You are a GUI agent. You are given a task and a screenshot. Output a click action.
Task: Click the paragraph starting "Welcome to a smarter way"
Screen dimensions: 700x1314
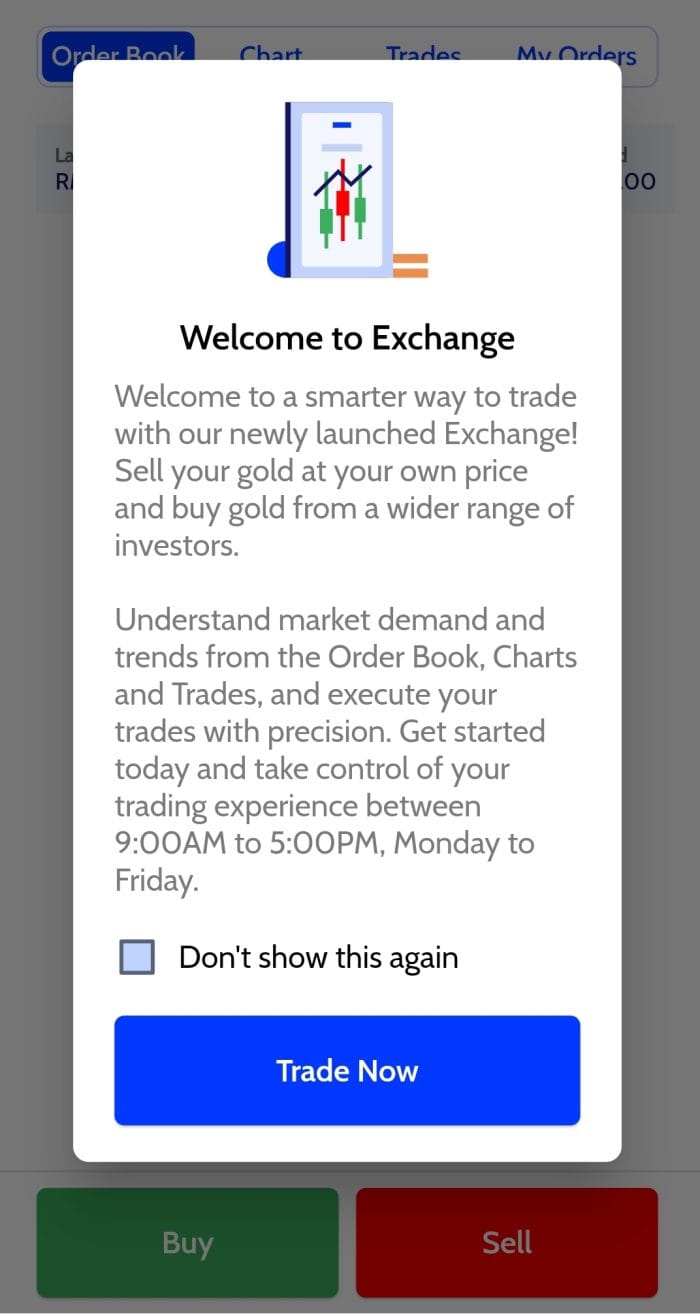[x=347, y=471]
